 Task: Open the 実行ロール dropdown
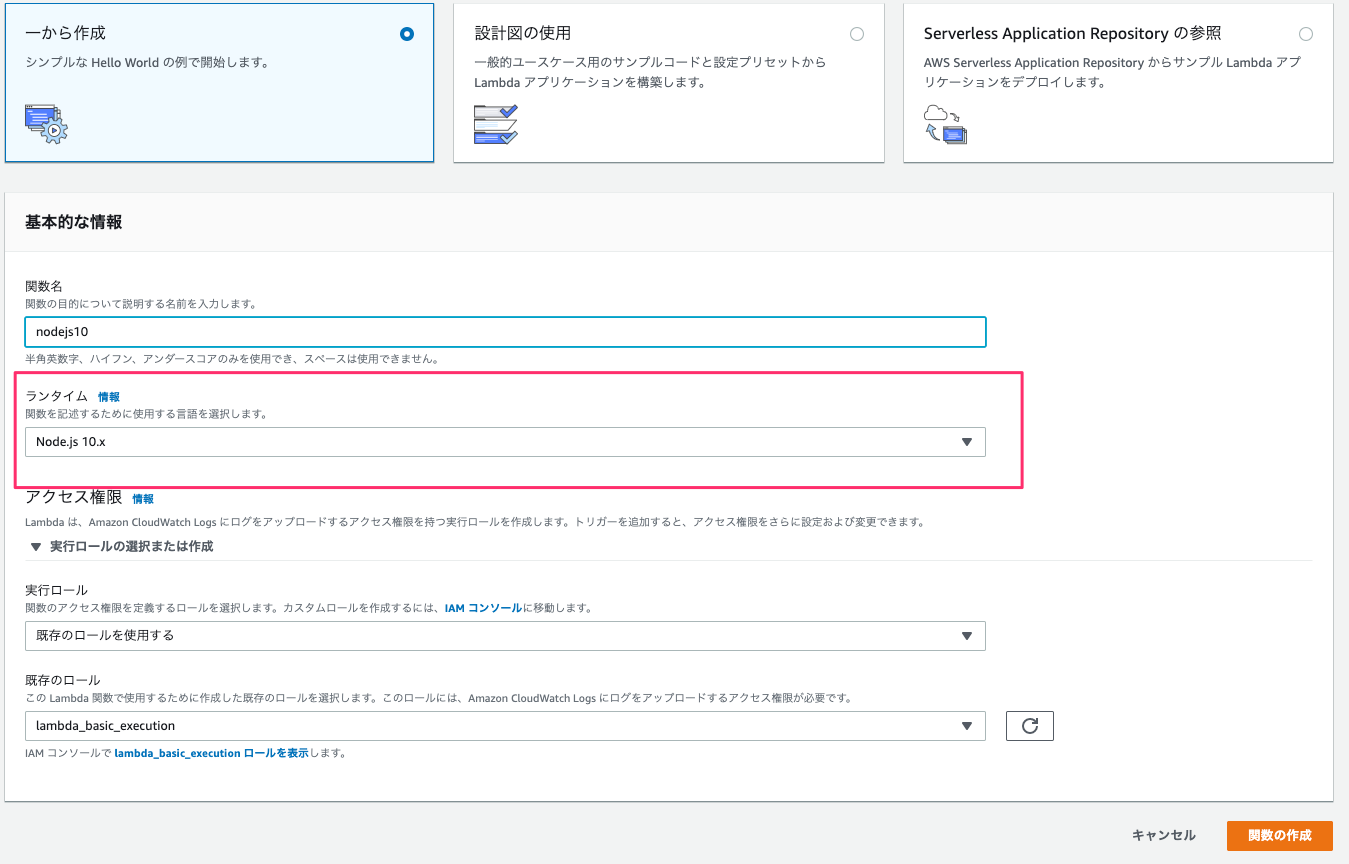pyautogui.click(x=505, y=635)
